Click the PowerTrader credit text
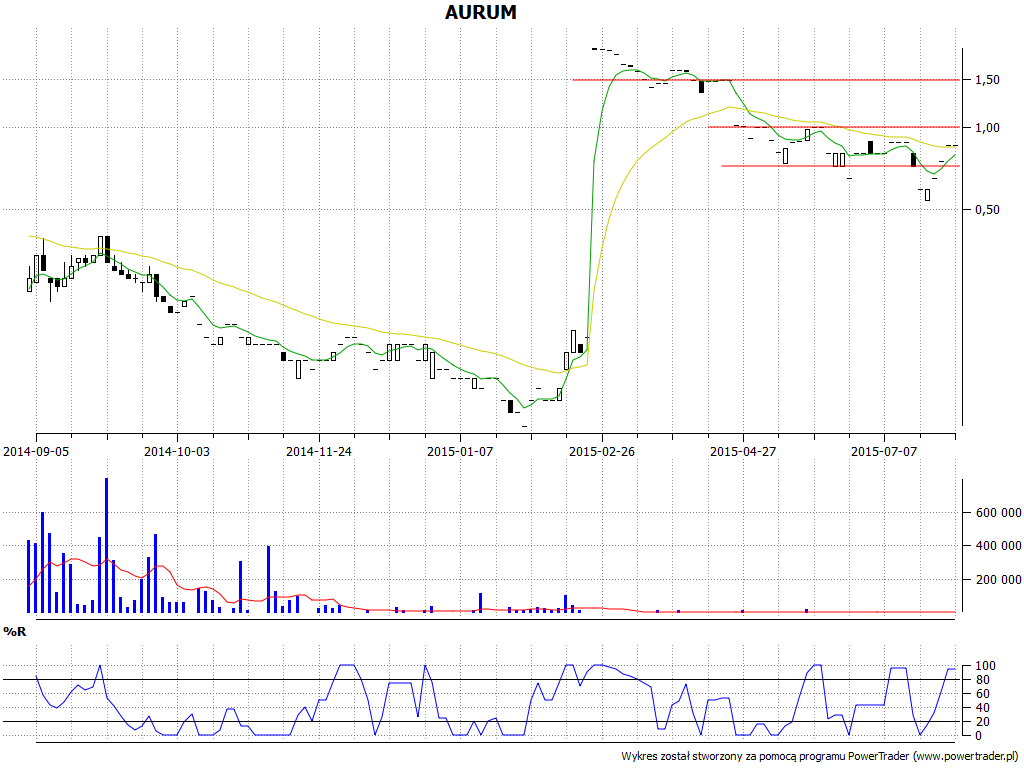 pos(820,756)
